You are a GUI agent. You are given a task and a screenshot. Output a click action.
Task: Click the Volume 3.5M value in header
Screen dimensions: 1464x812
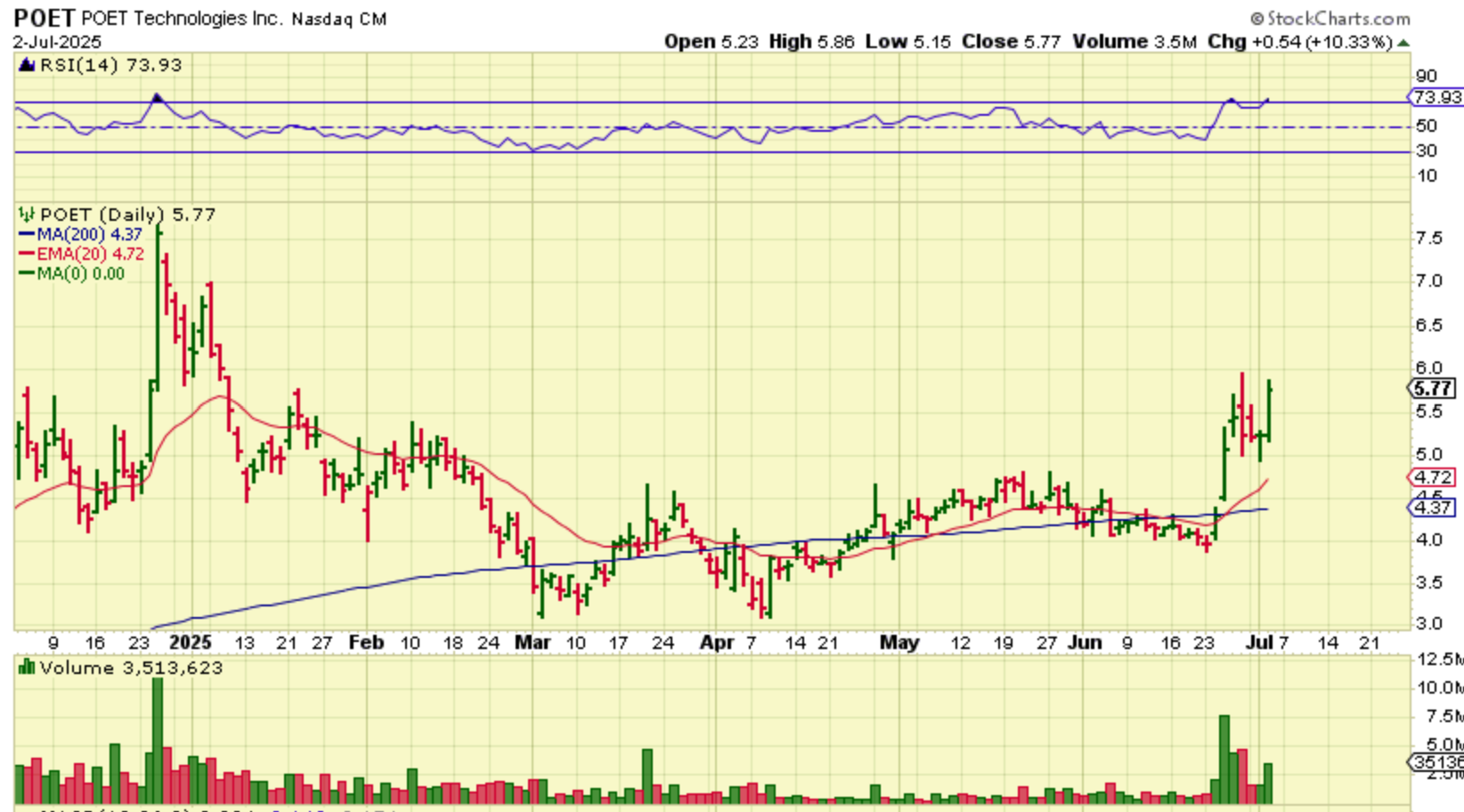click(1135, 42)
